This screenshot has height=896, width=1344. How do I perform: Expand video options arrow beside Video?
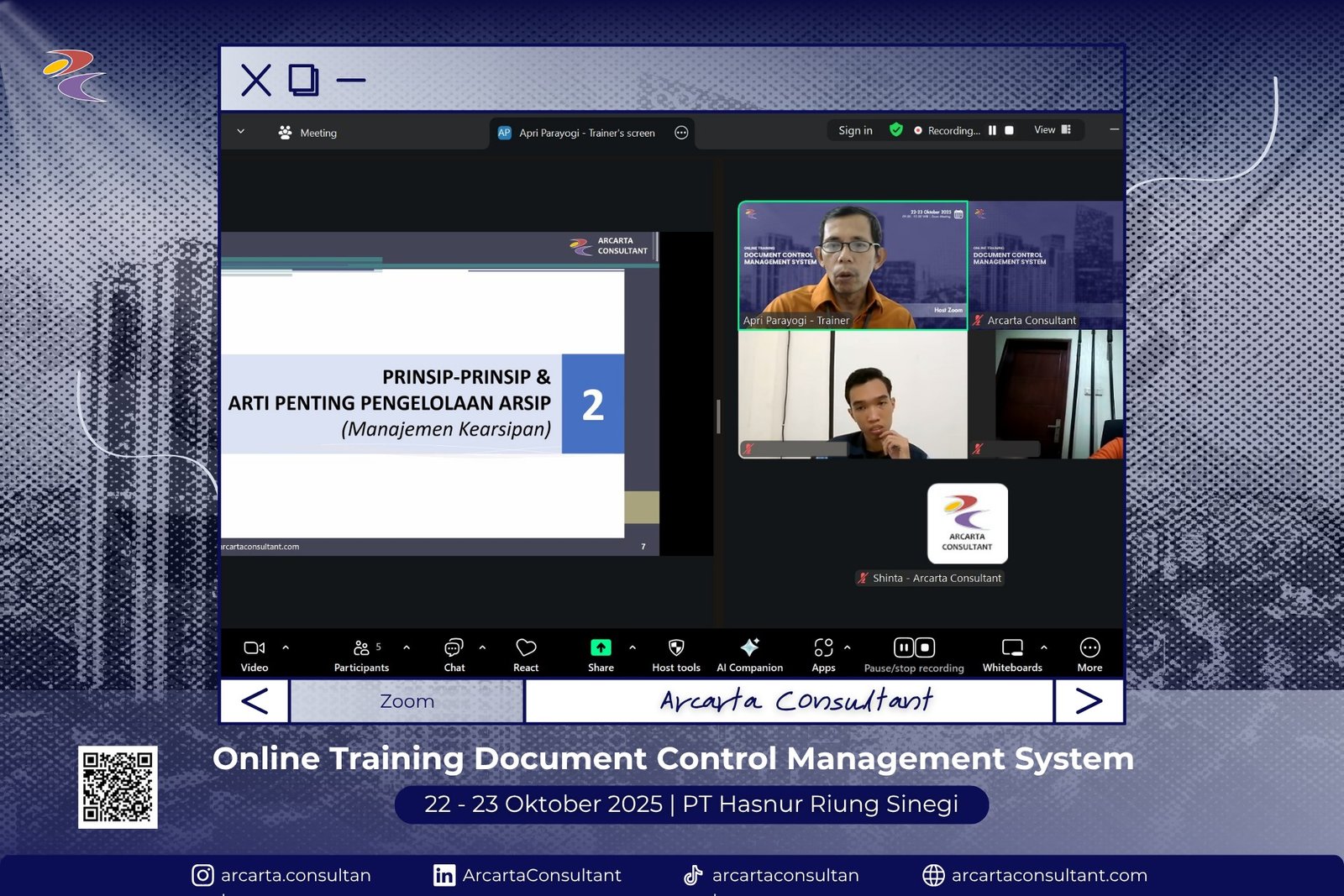286,647
